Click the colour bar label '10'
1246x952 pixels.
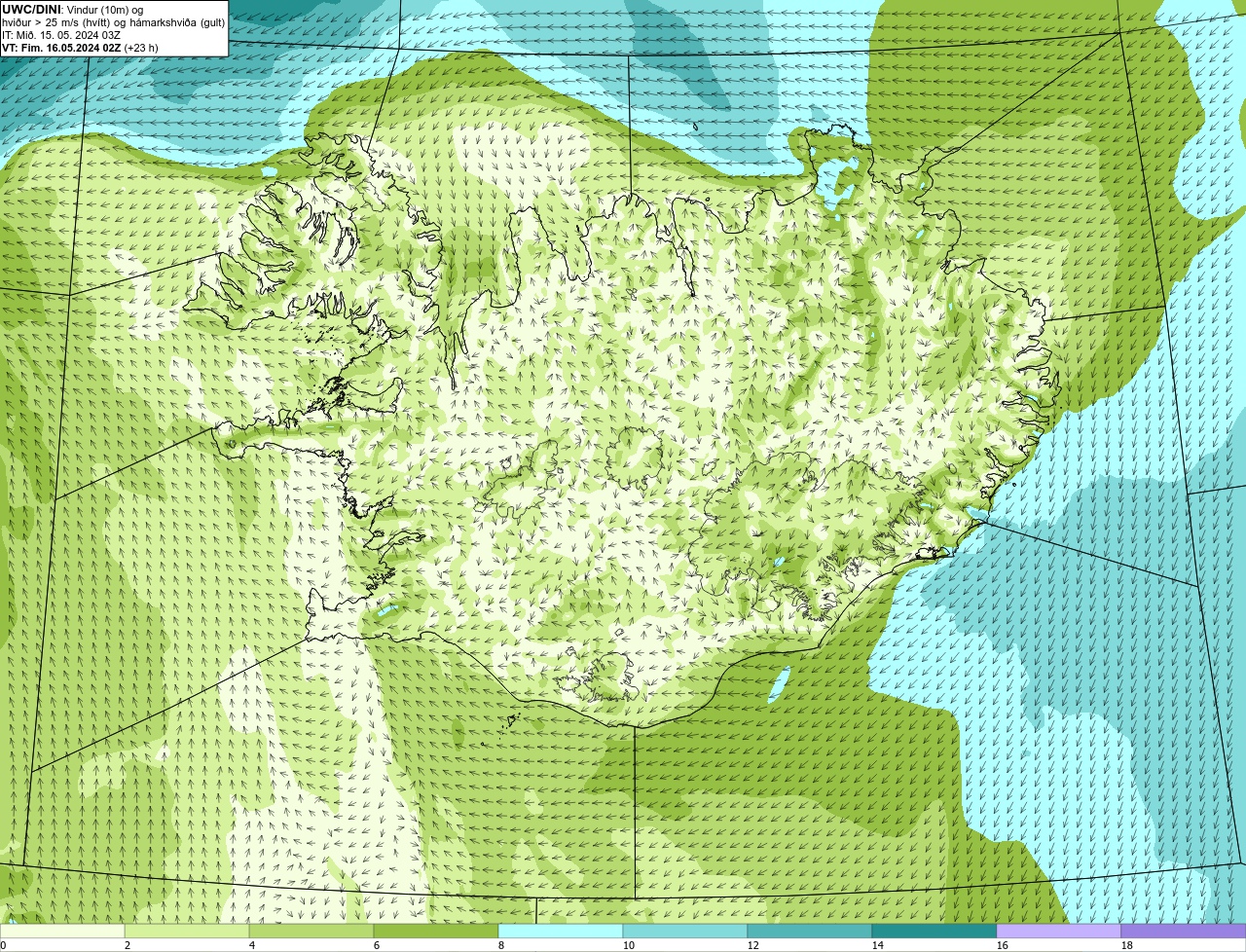click(x=629, y=945)
